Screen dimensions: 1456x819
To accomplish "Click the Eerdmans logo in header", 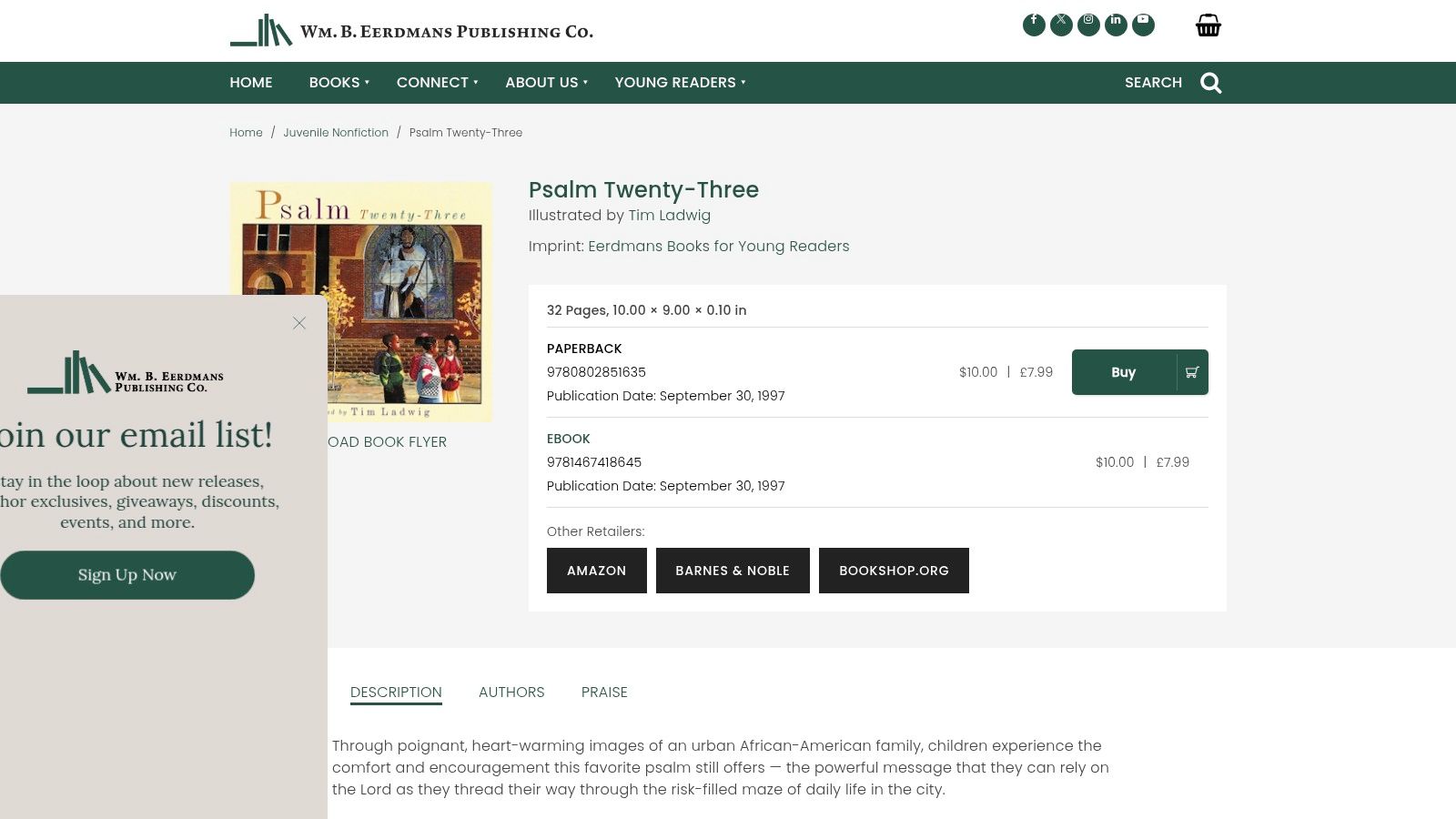I will pos(411,30).
